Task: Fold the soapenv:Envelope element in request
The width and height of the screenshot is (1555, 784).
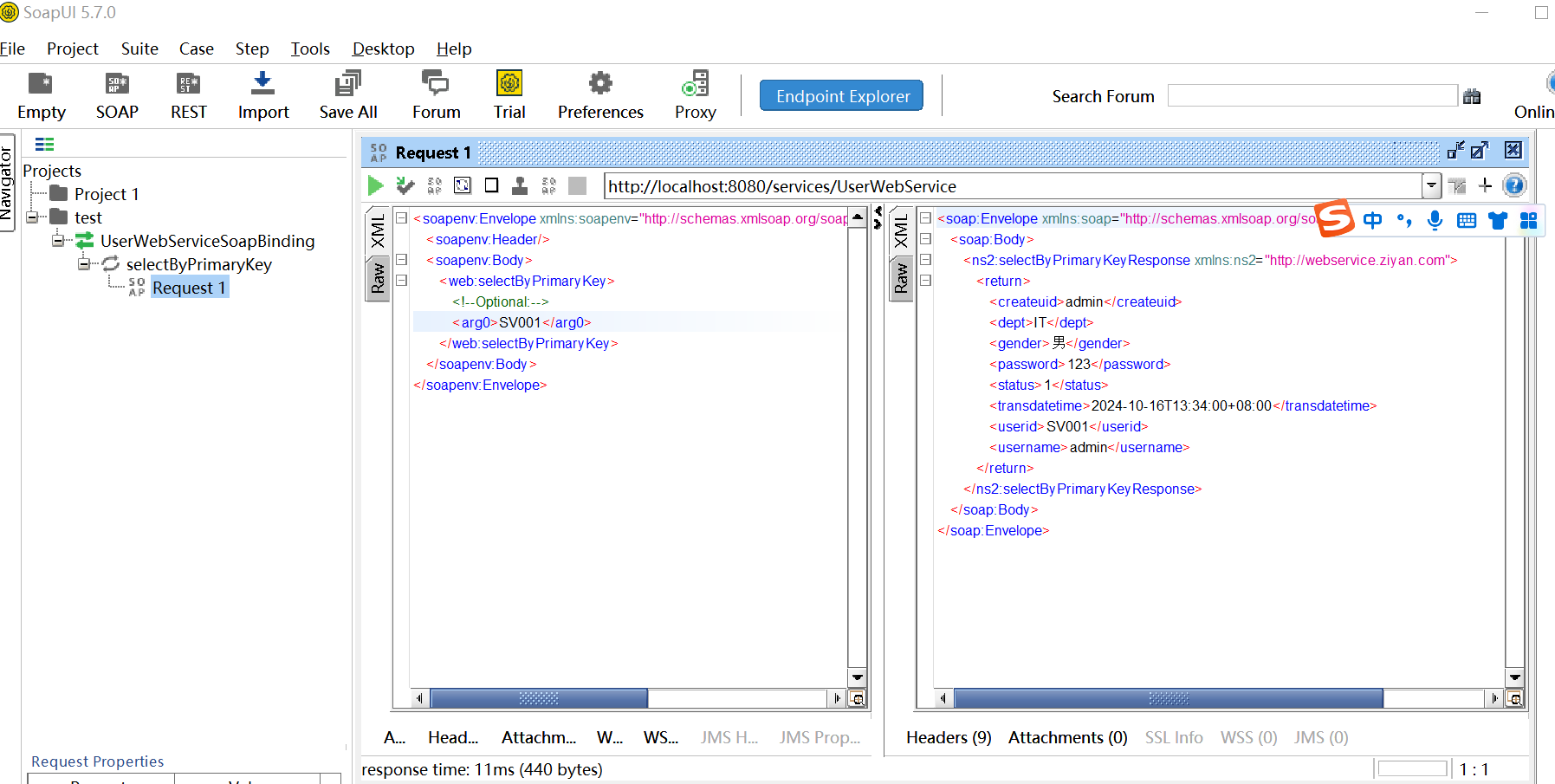Action: [x=402, y=218]
